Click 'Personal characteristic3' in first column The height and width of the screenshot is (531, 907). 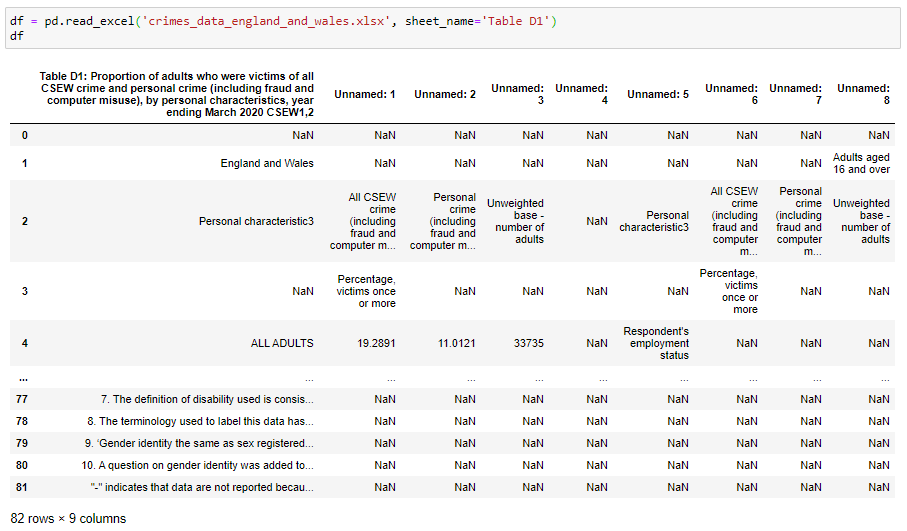coord(256,222)
